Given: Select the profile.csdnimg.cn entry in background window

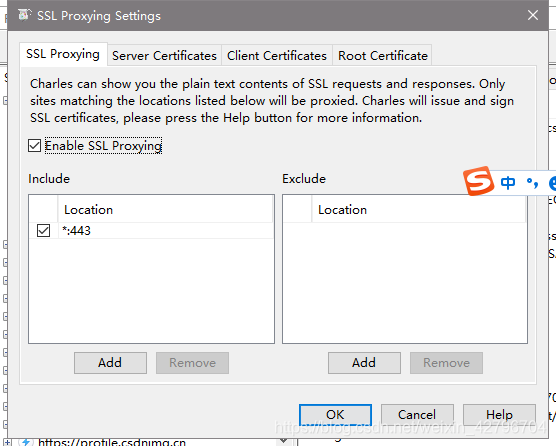Looking at the screenshot, I should (112, 442).
